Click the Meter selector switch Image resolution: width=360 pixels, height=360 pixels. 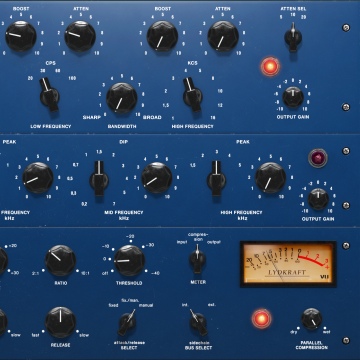click(197, 259)
